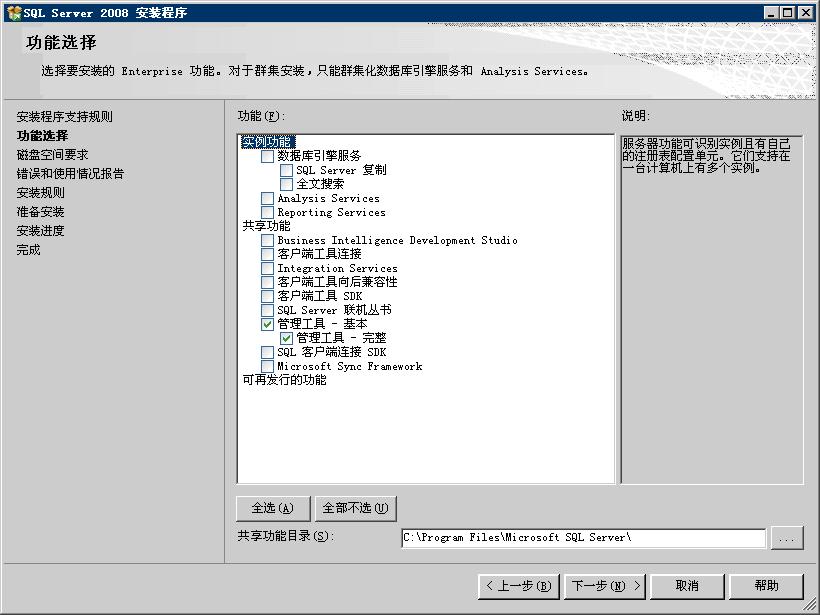Click the SQL Server setup title bar icon
The width and height of the screenshot is (820, 615).
coord(14,13)
